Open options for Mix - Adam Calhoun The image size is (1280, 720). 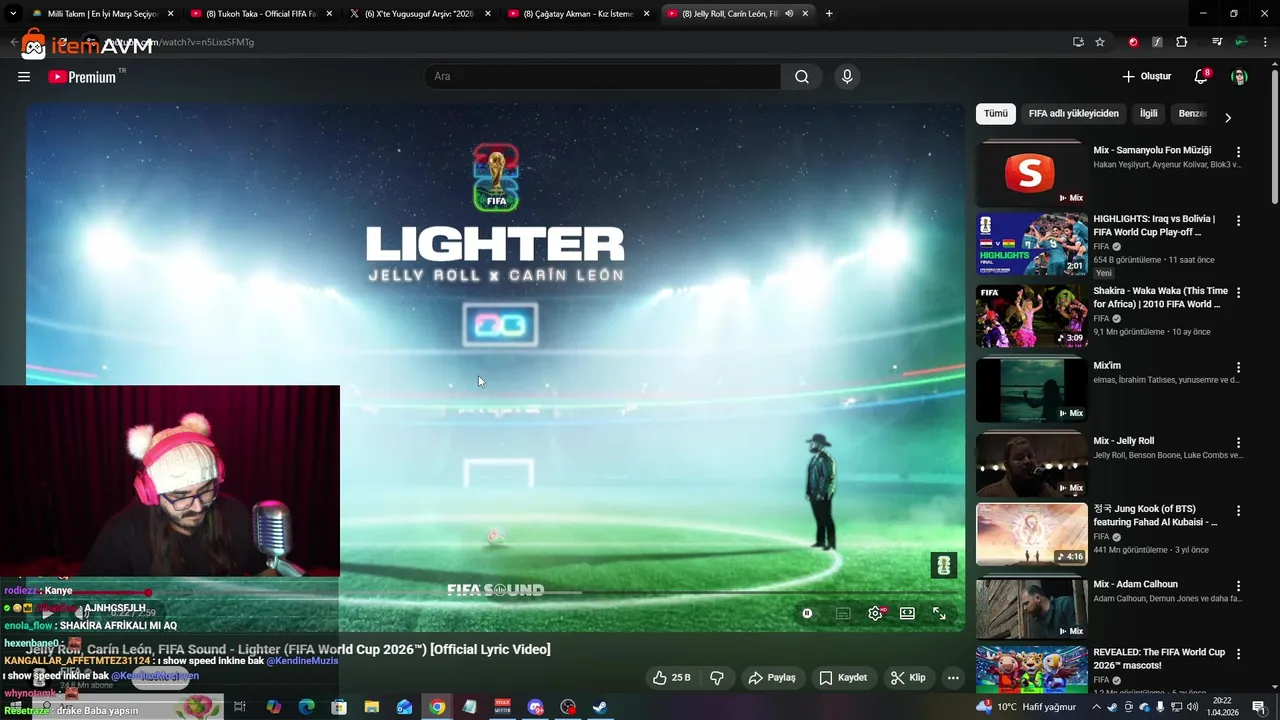1238,586
